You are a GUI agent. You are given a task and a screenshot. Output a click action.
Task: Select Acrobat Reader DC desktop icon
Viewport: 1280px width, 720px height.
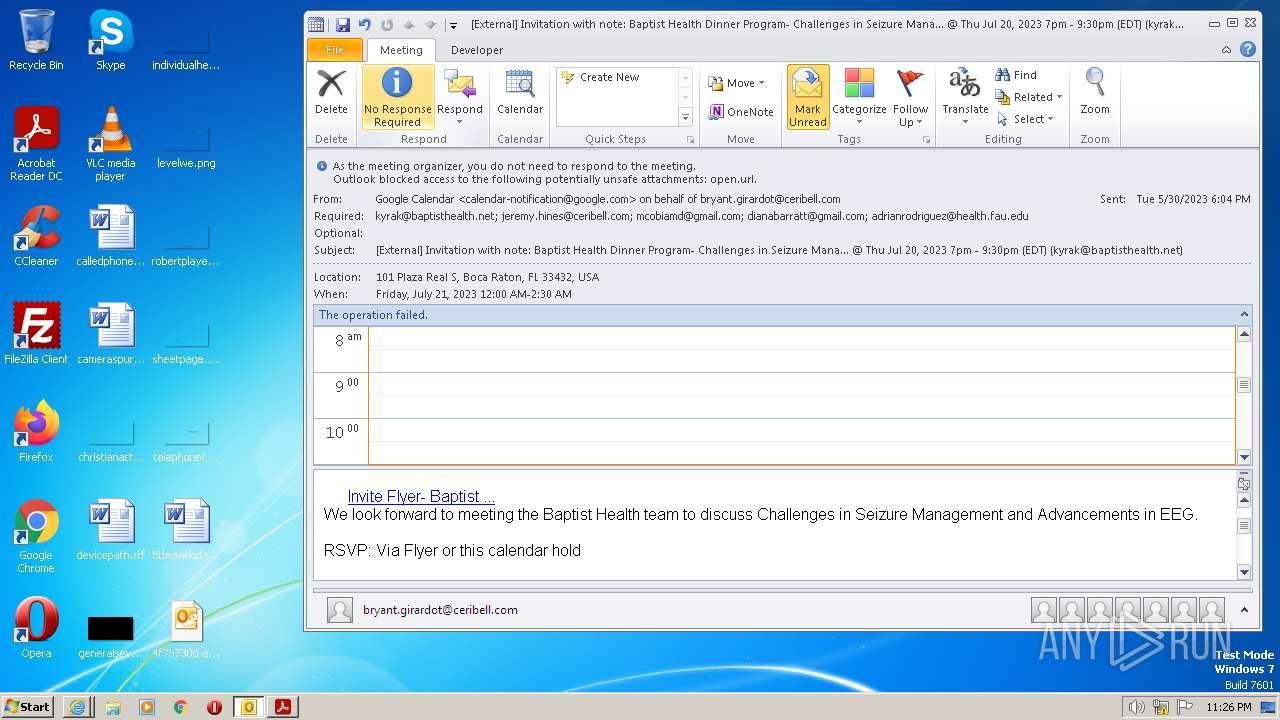click(36, 144)
